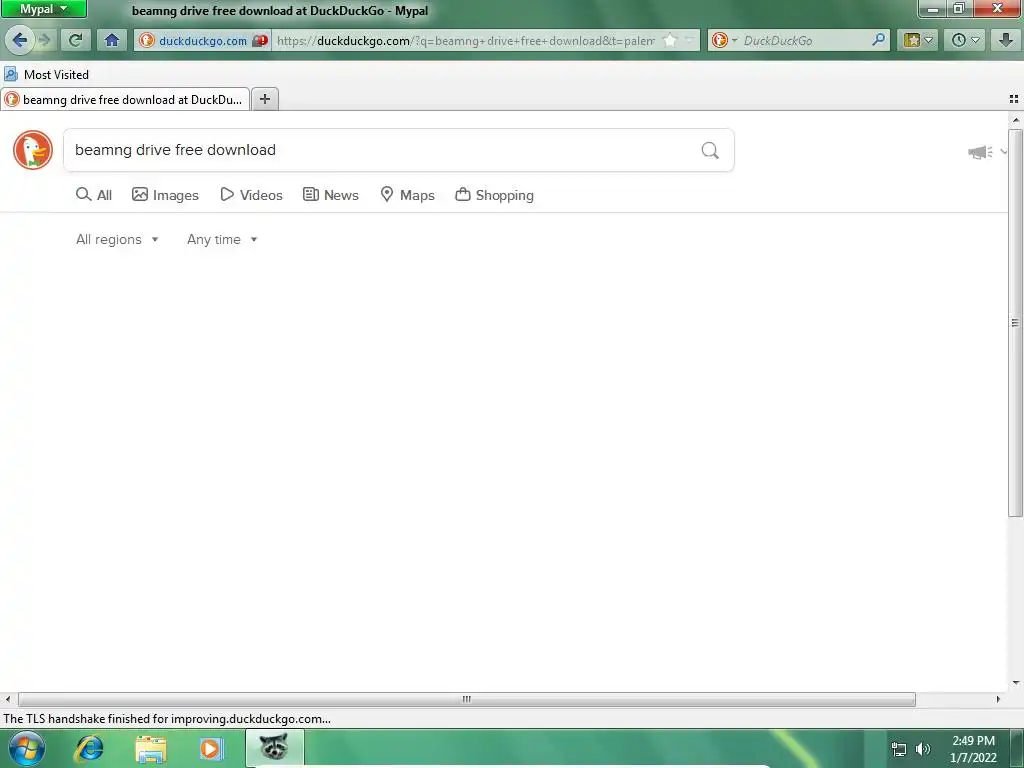Screen dimensions: 1024x768
Task: Click the horizontal scrollbar thumb
Action: coord(466,699)
